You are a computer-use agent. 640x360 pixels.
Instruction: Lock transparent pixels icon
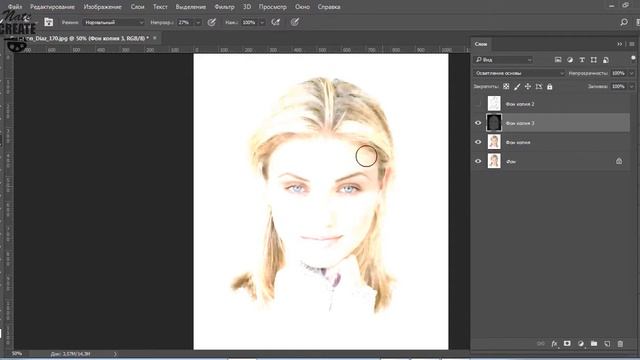click(x=506, y=87)
